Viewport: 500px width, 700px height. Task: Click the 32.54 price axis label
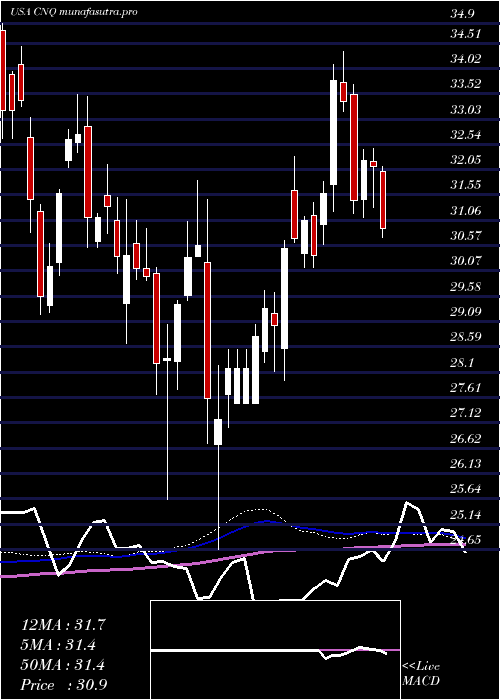tap(466, 134)
